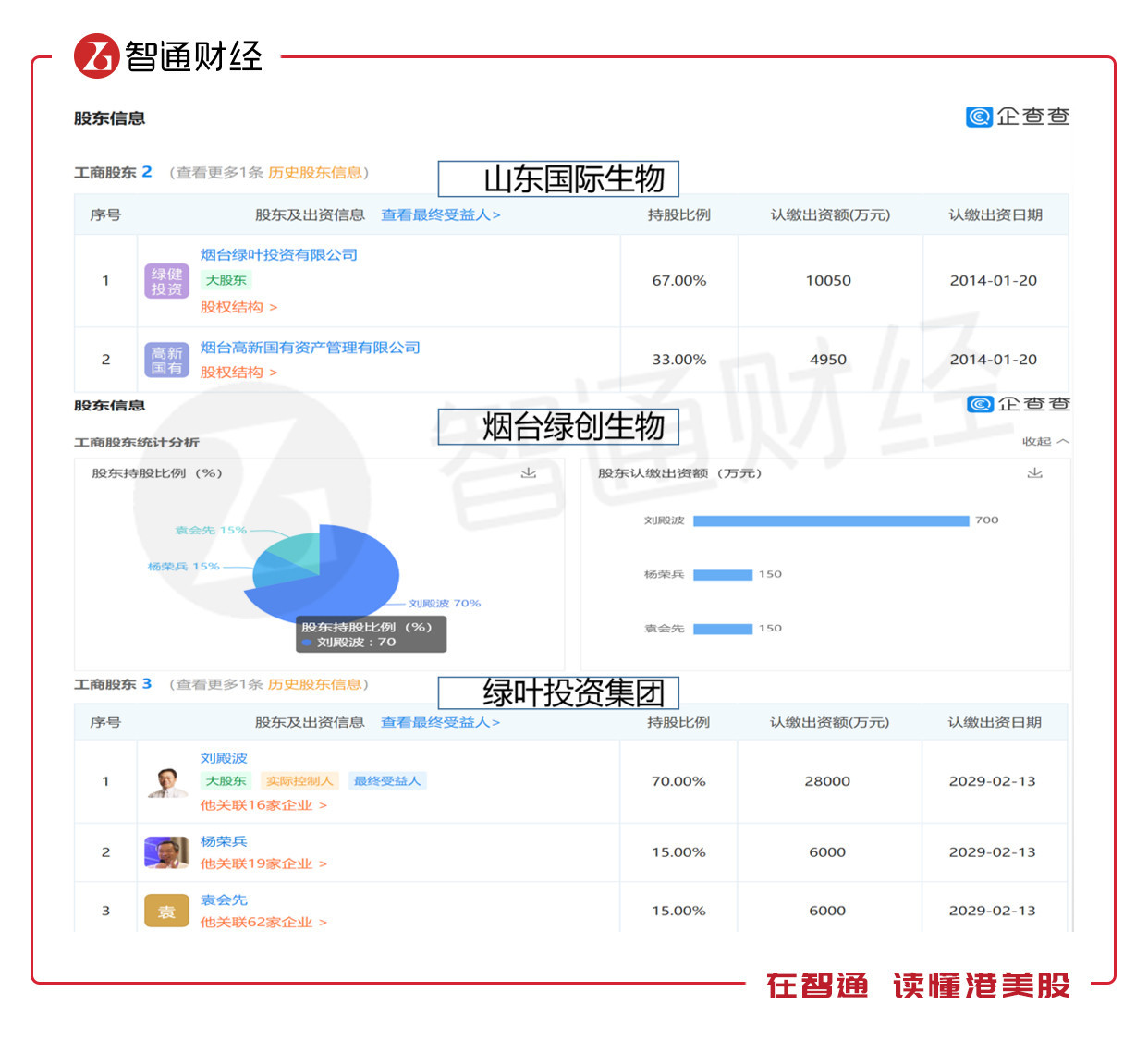Expand 股权结构 for 烟台高新国有资产管理有限公司
The image size is (1148, 1053).
pyautogui.click(x=238, y=372)
